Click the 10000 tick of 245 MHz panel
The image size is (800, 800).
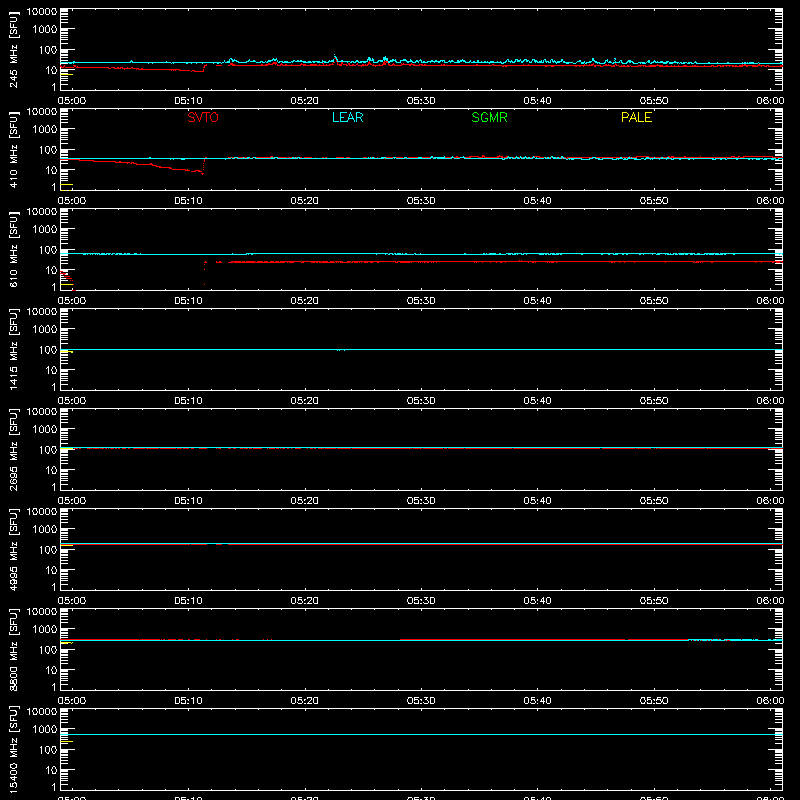tap(42, 12)
